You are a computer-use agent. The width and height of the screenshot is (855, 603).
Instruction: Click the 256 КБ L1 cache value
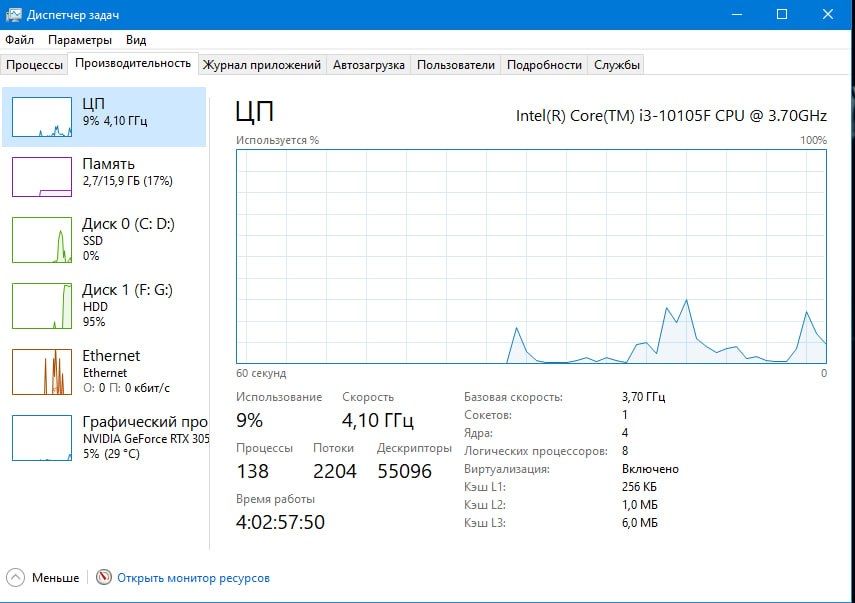click(x=639, y=487)
